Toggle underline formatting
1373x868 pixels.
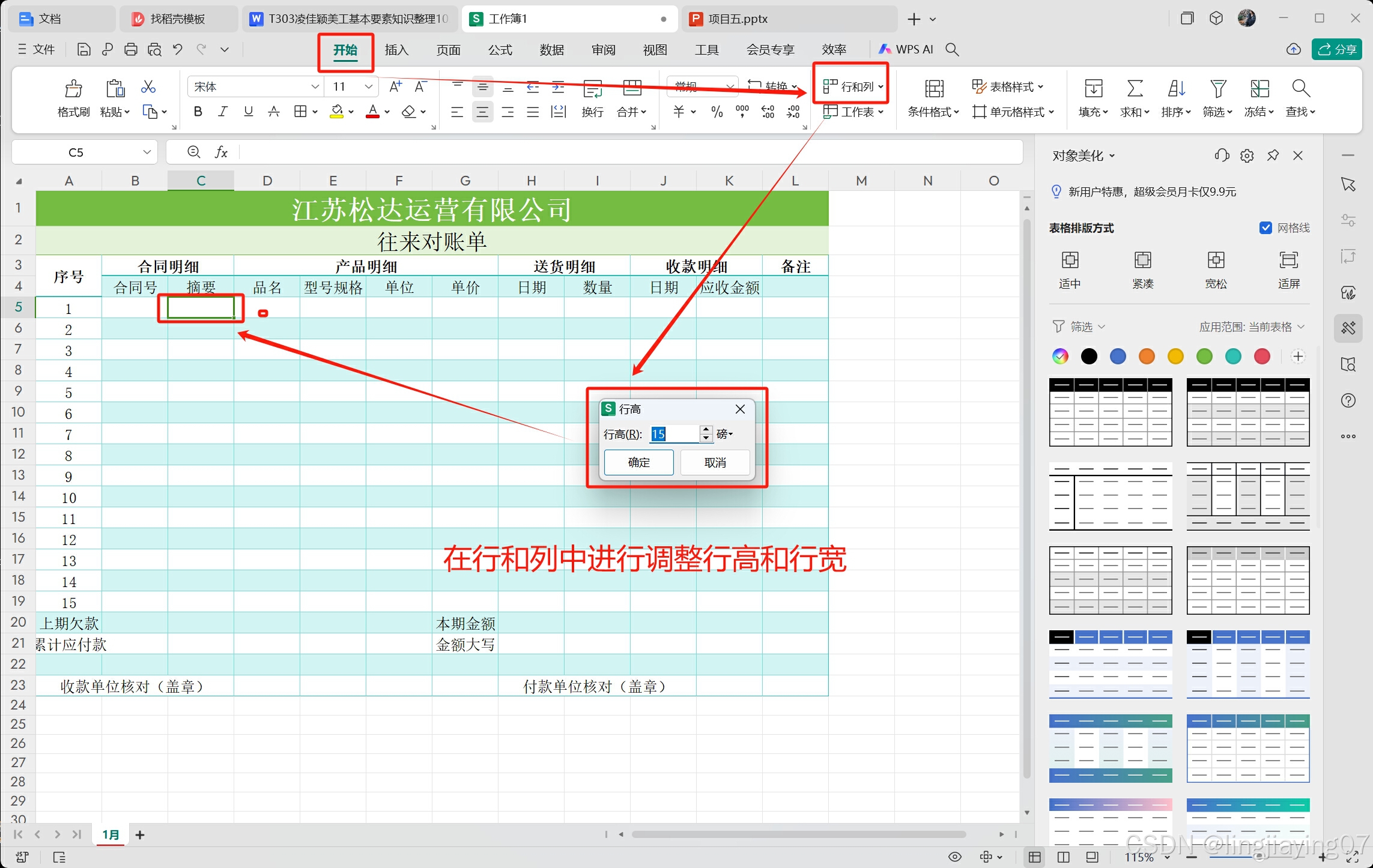(248, 112)
